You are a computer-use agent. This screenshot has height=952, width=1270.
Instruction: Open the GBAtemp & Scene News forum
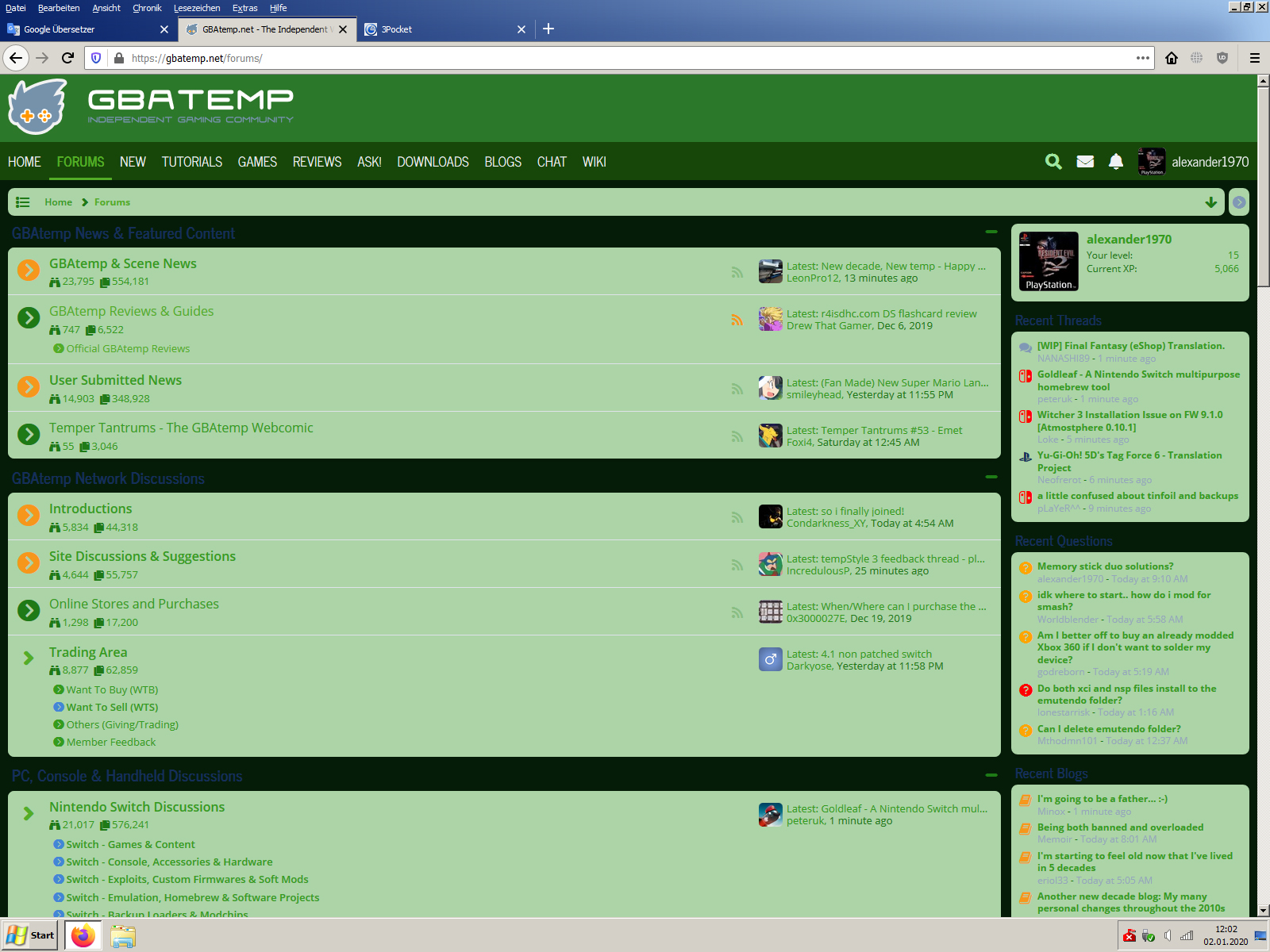tap(123, 263)
